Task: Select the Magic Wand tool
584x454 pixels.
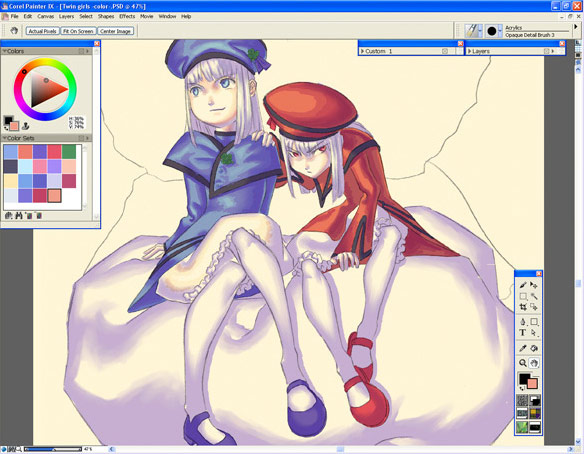Action: click(x=534, y=296)
